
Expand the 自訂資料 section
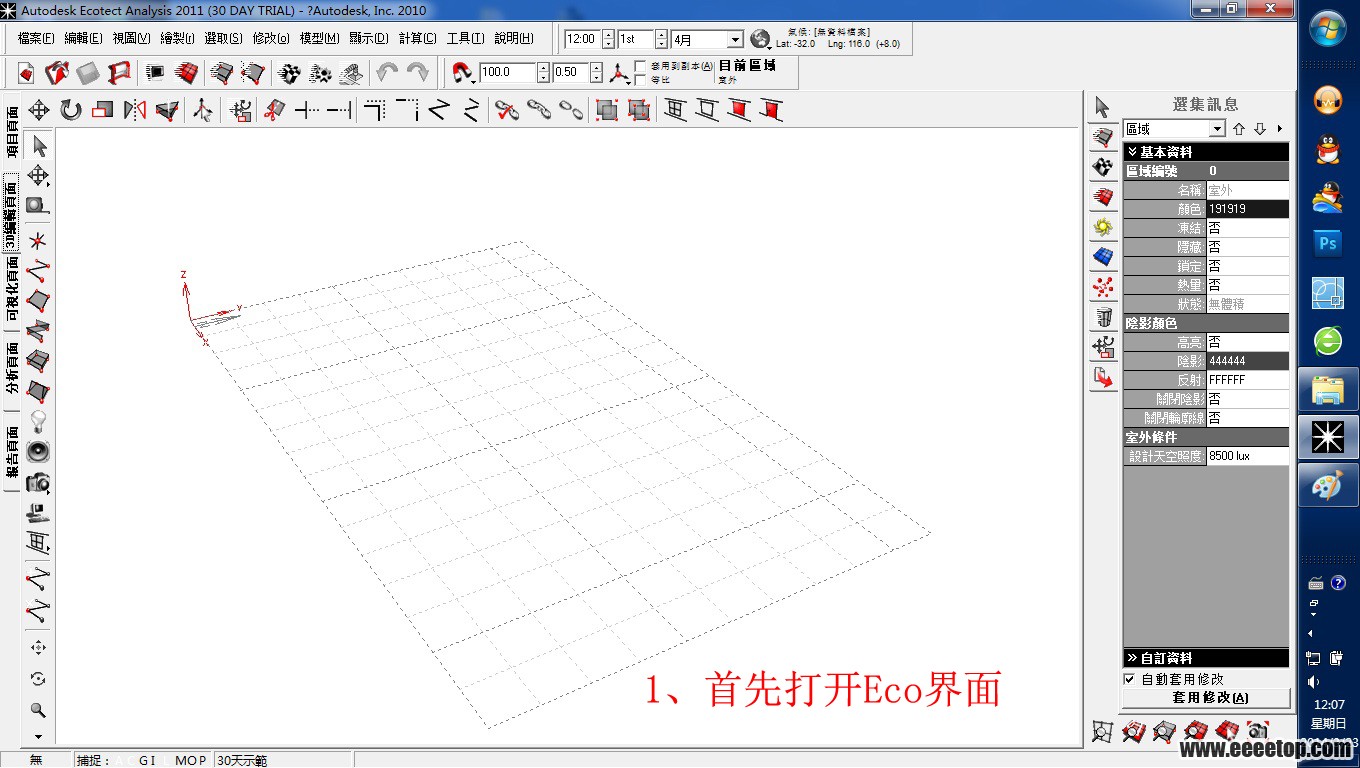[x=1206, y=658]
